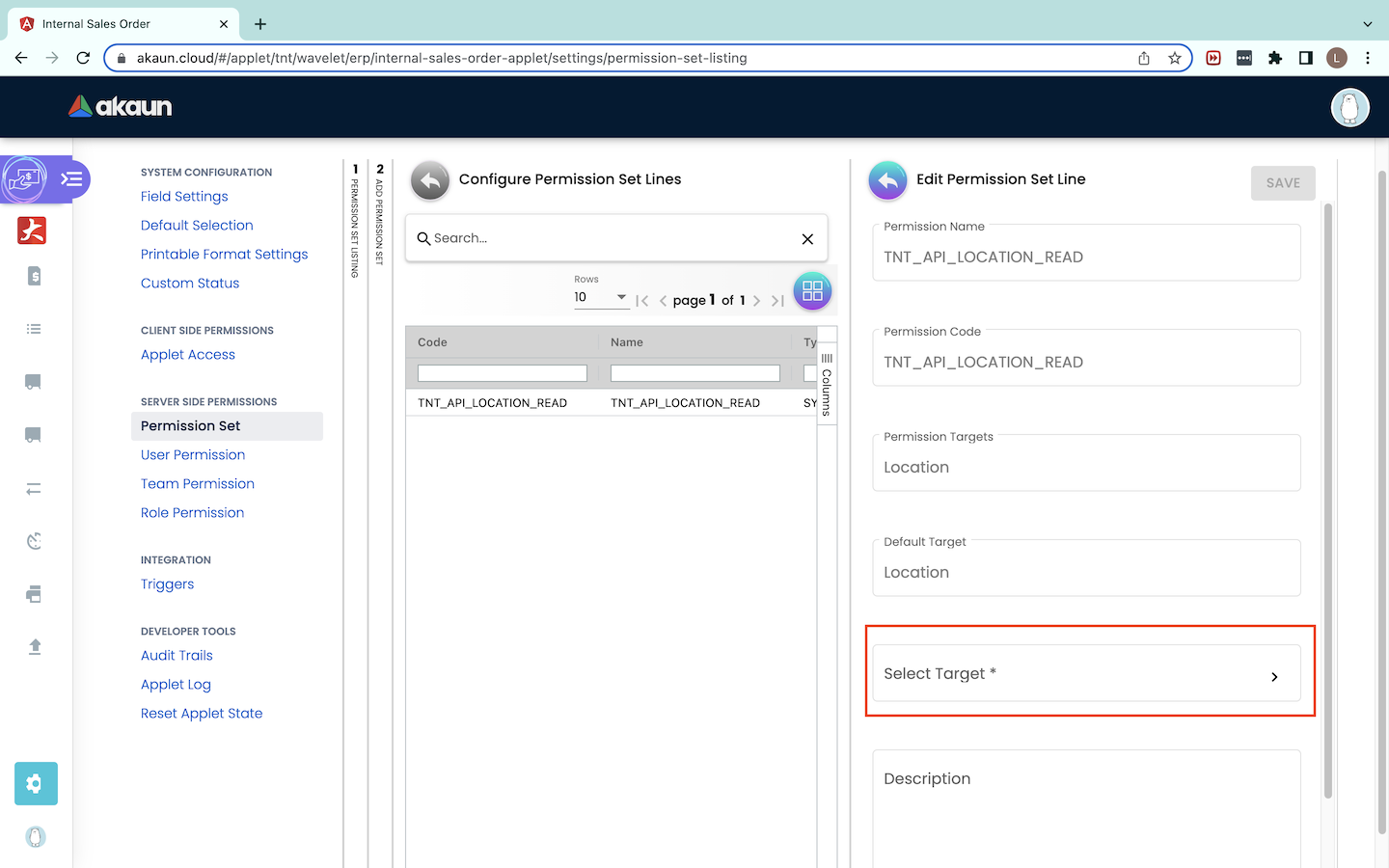Image resolution: width=1389 pixels, height=868 pixels.
Task: Open the Columns side panel
Action: click(827, 384)
